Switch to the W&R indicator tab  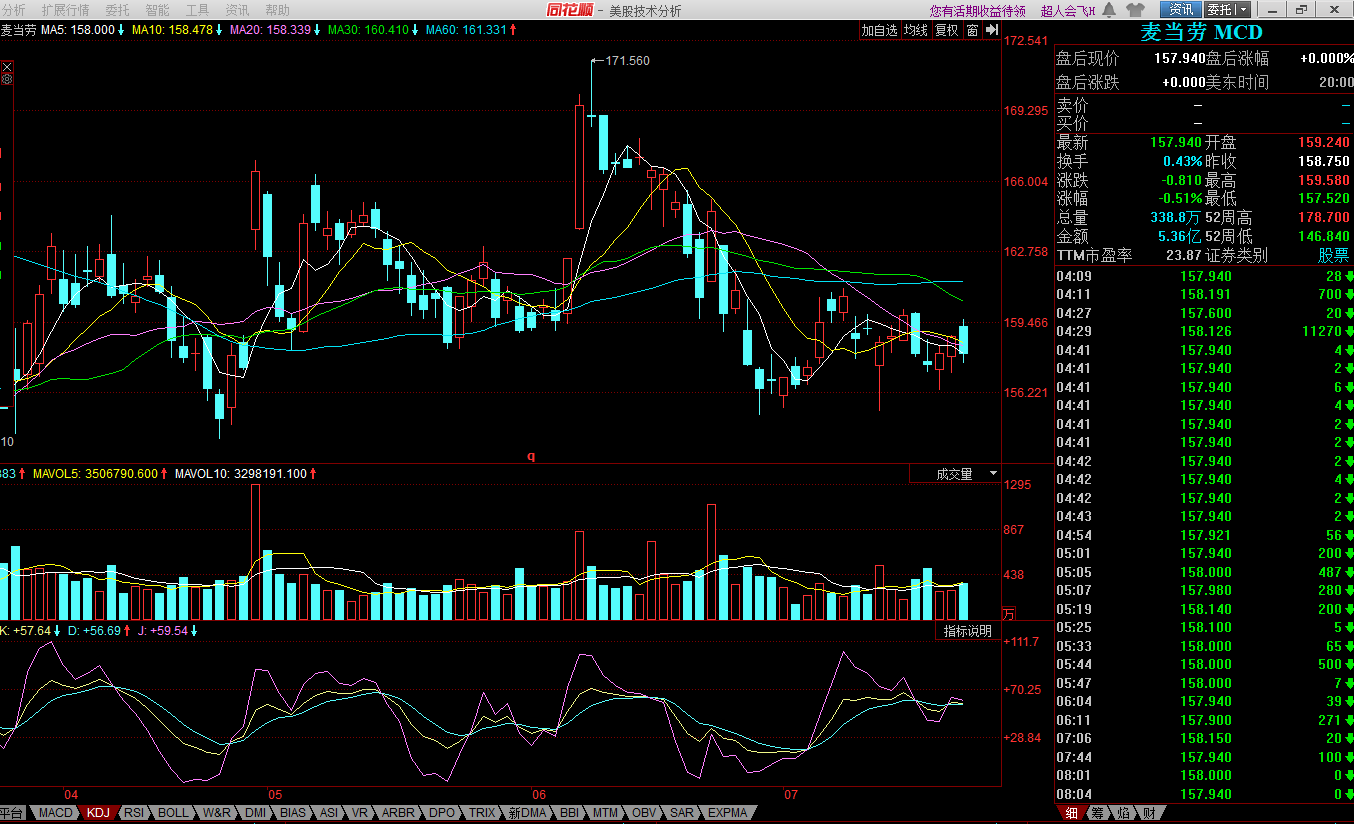click(216, 813)
